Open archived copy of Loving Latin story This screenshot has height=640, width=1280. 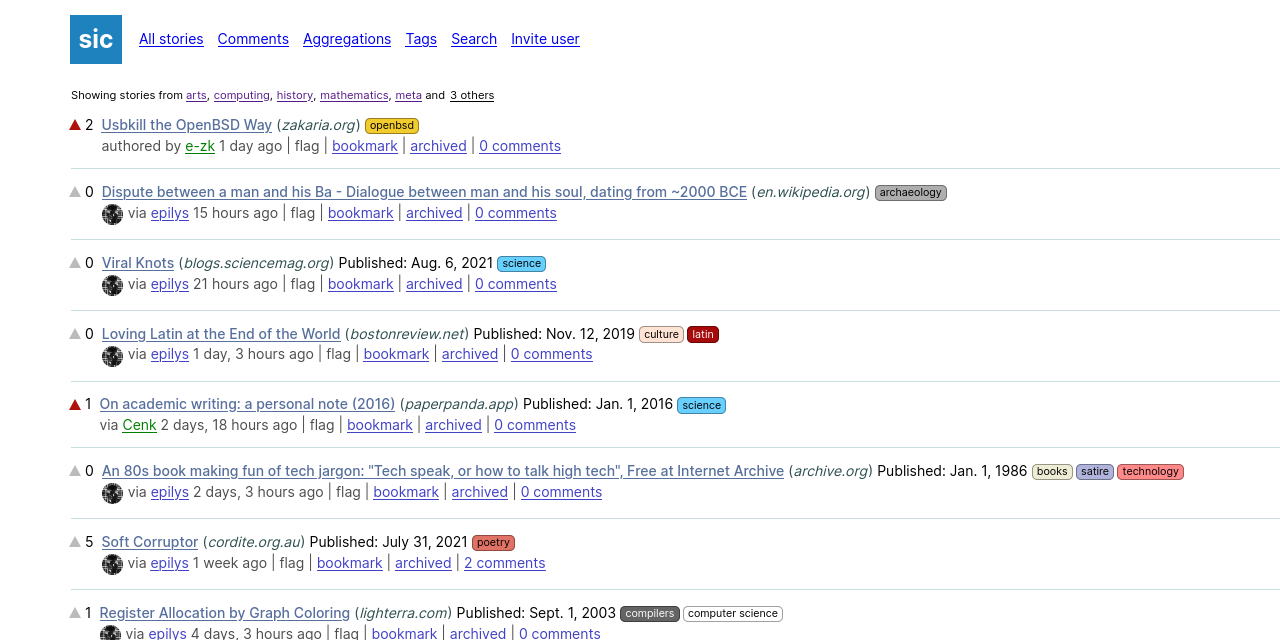click(x=470, y=354)
